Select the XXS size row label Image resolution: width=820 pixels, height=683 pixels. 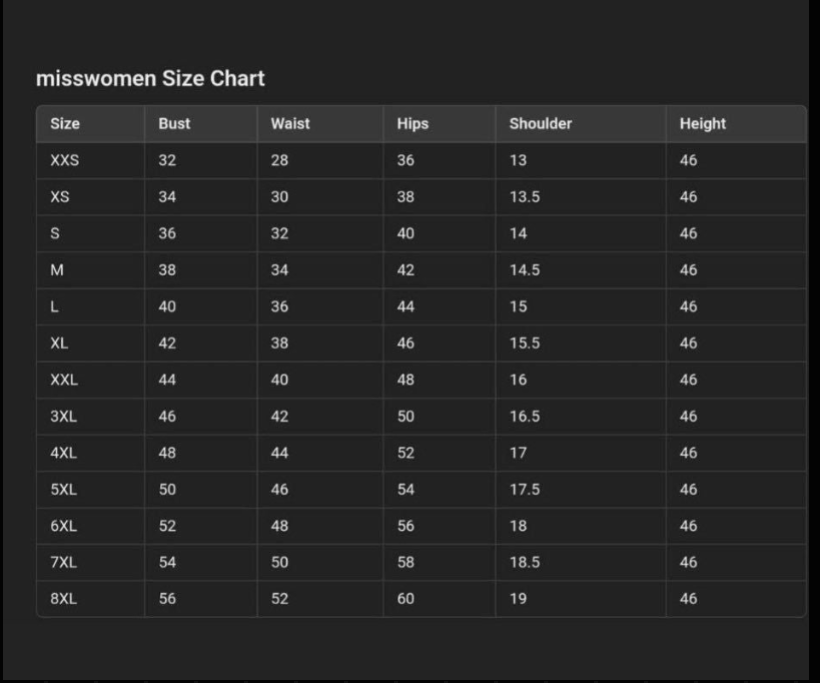(65, 161)
